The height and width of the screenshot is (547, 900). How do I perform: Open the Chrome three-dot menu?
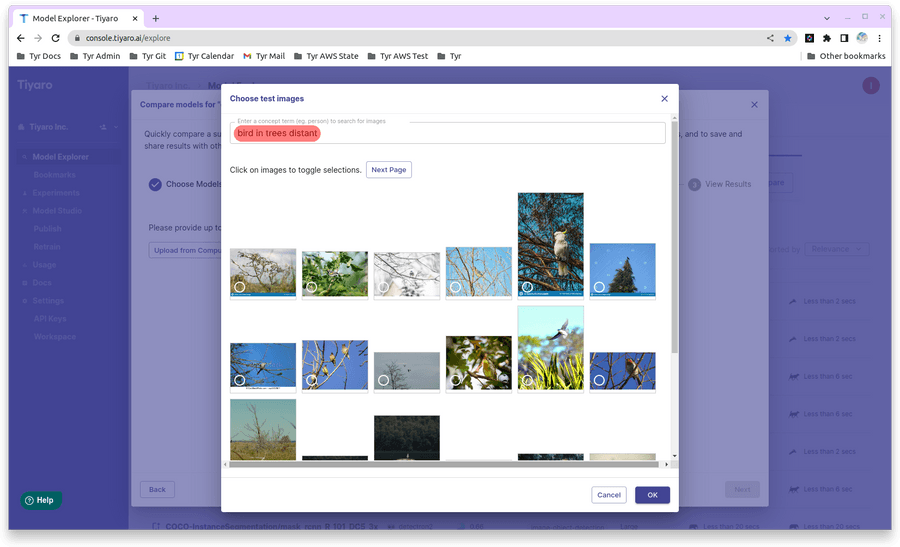[x=879, y=38]
